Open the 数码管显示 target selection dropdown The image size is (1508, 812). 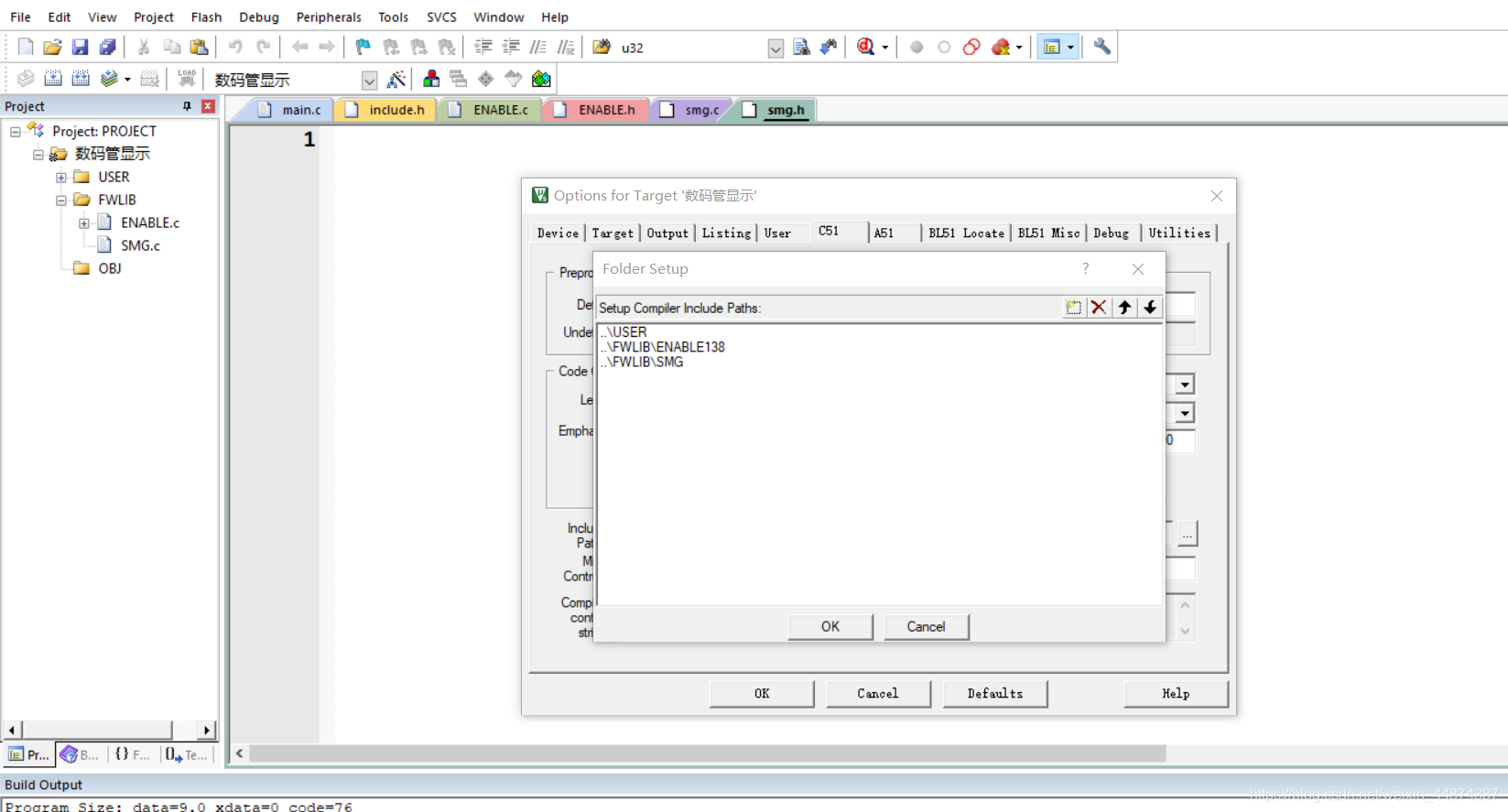[369, 81]
